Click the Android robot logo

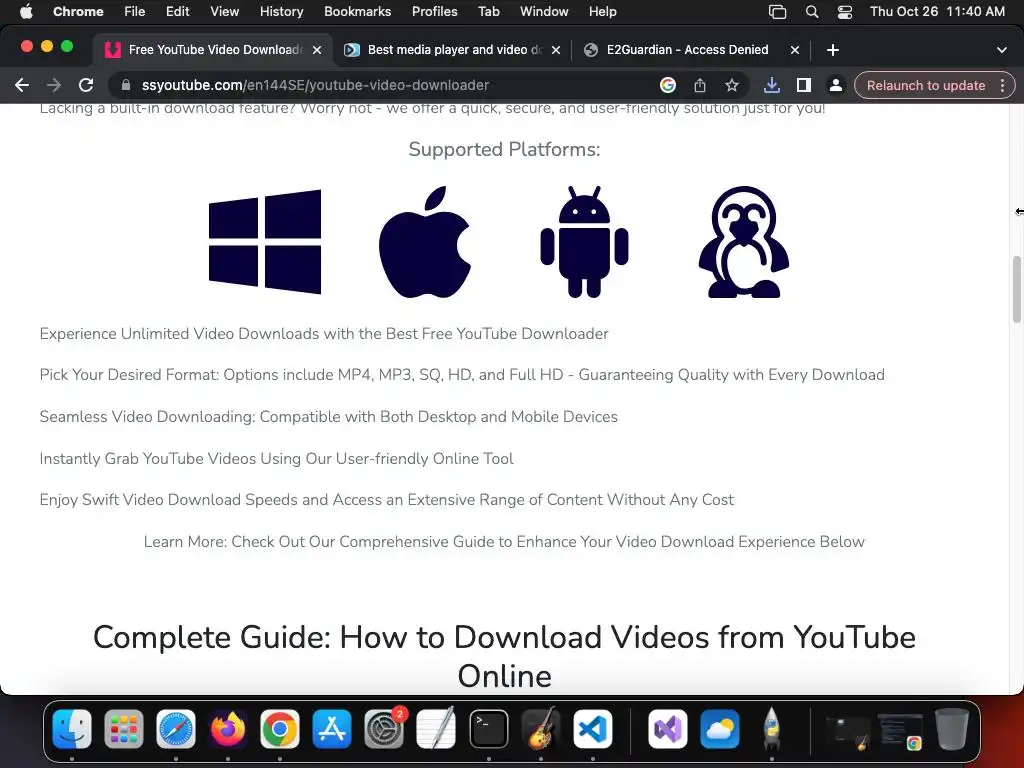(x=584, y=242)
